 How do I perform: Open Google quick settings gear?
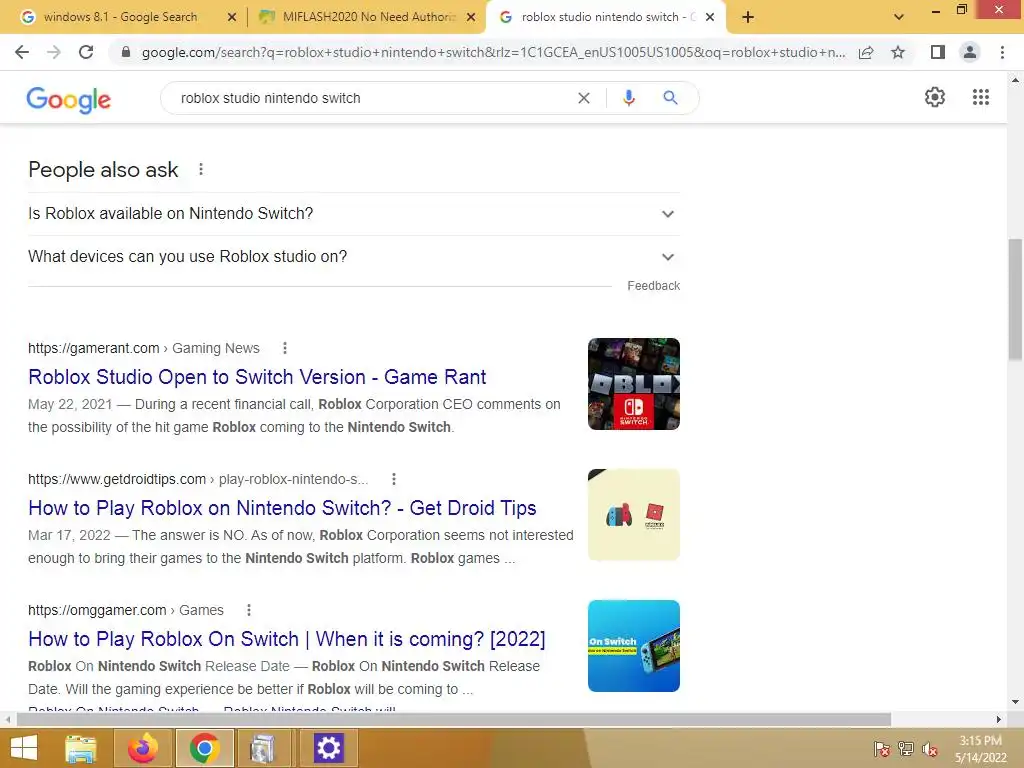935,97
